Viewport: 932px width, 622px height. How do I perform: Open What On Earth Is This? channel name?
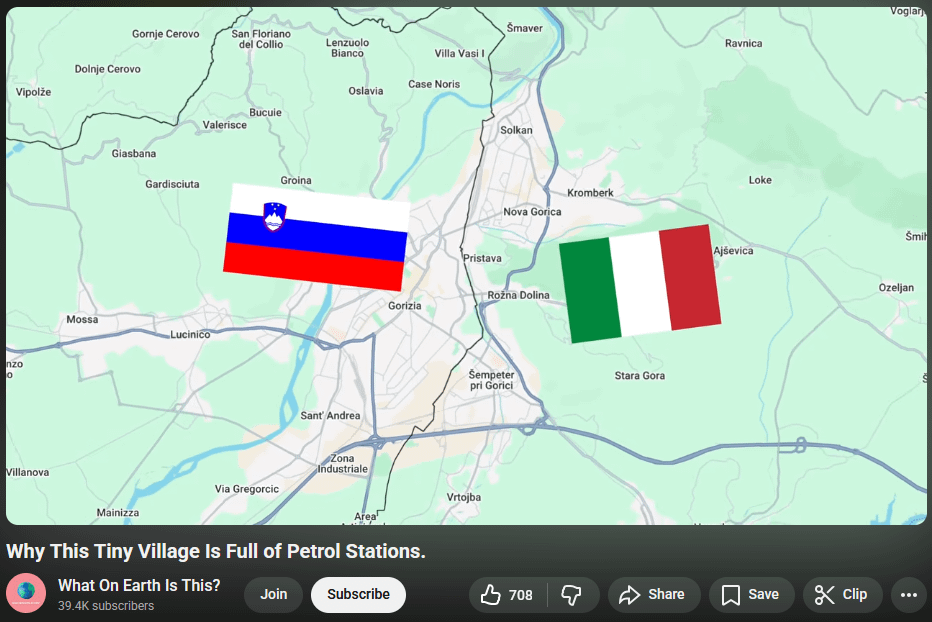click(139, 586)
